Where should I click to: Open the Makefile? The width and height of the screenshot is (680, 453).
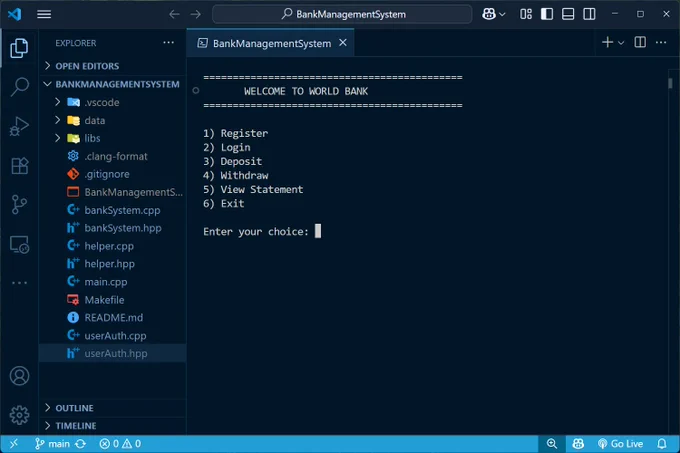(x=113, y=300)
